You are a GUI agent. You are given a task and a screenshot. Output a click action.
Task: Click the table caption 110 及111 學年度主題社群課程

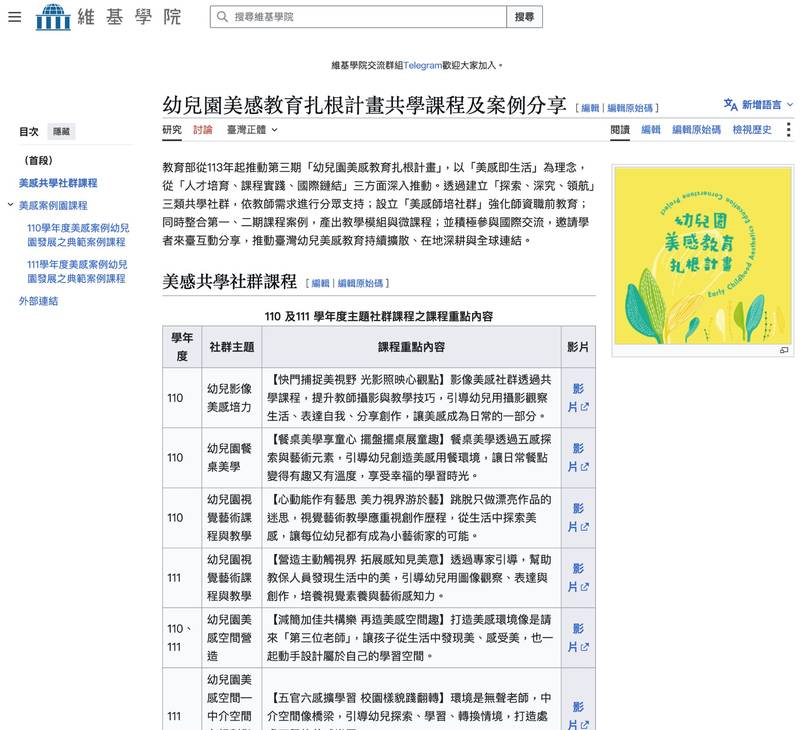pyautogui.click(x=379, y=316)
